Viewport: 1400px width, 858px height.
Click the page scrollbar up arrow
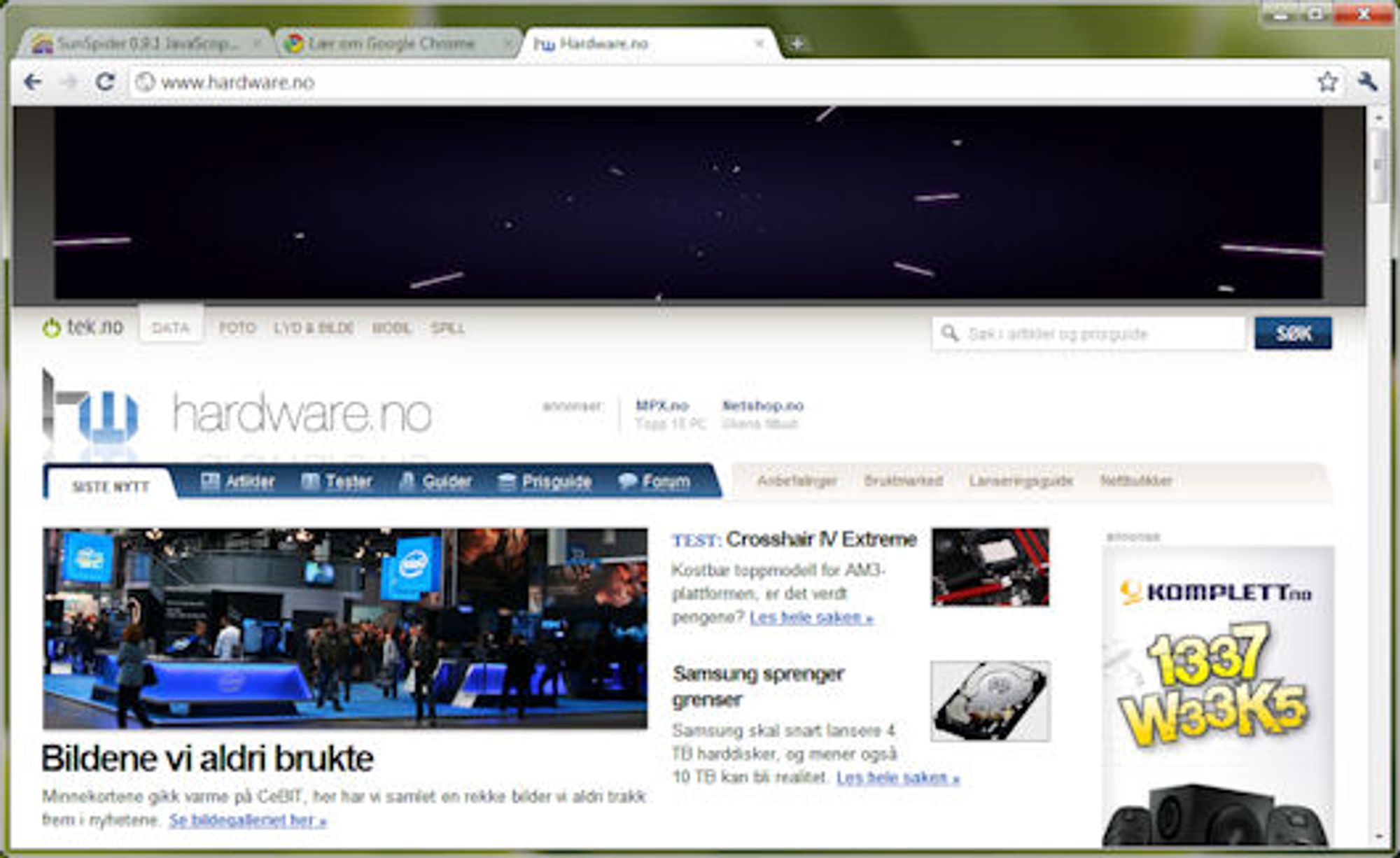(x=1378, y=116)
